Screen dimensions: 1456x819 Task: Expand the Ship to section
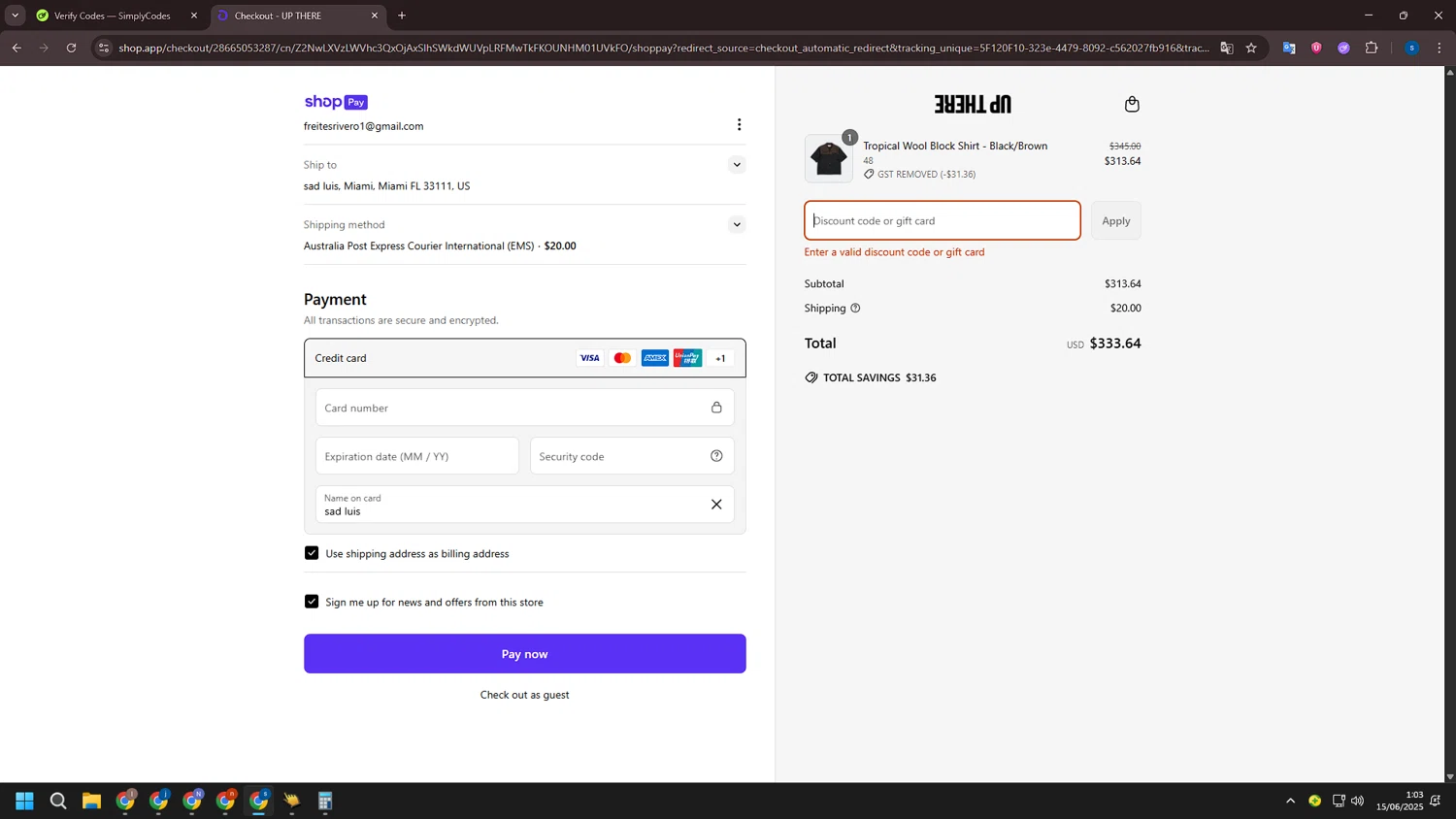737,165
